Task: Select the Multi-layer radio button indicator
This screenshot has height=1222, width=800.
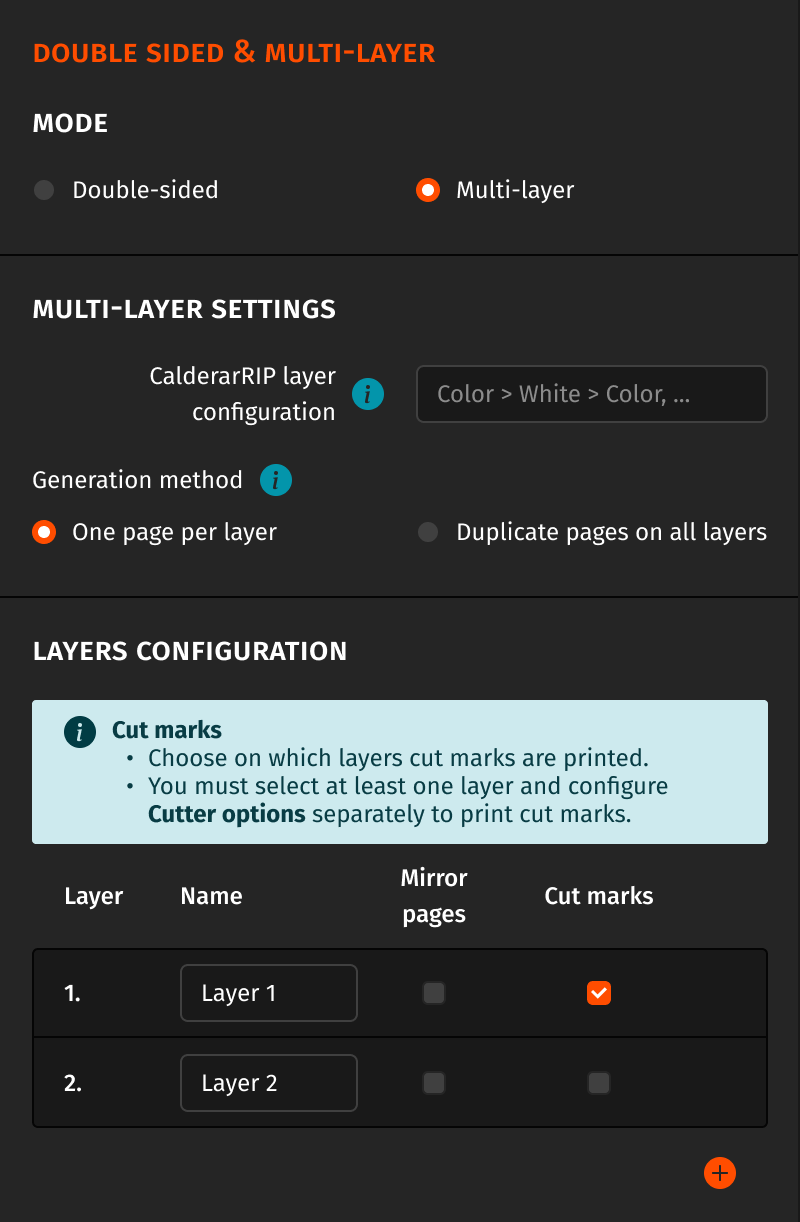Action: (x=427, y=189)
